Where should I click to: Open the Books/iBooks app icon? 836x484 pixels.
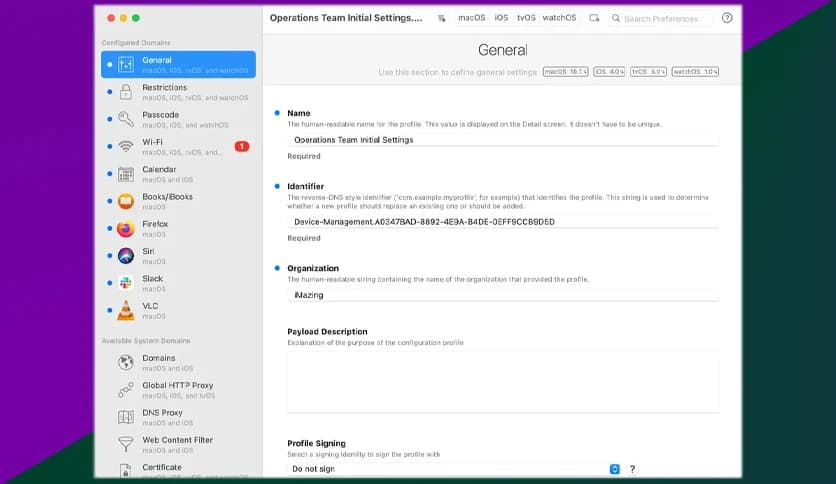click(x=126, y=201)
